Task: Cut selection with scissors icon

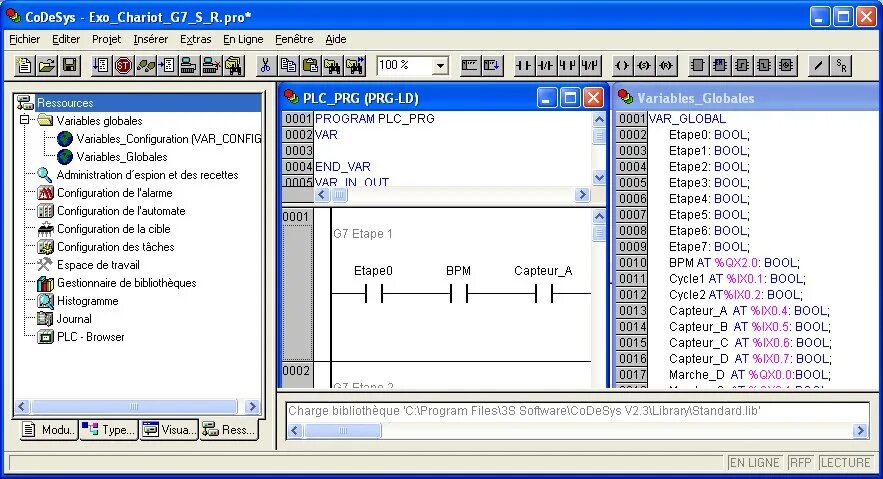Action: click(x=265, y=66)
